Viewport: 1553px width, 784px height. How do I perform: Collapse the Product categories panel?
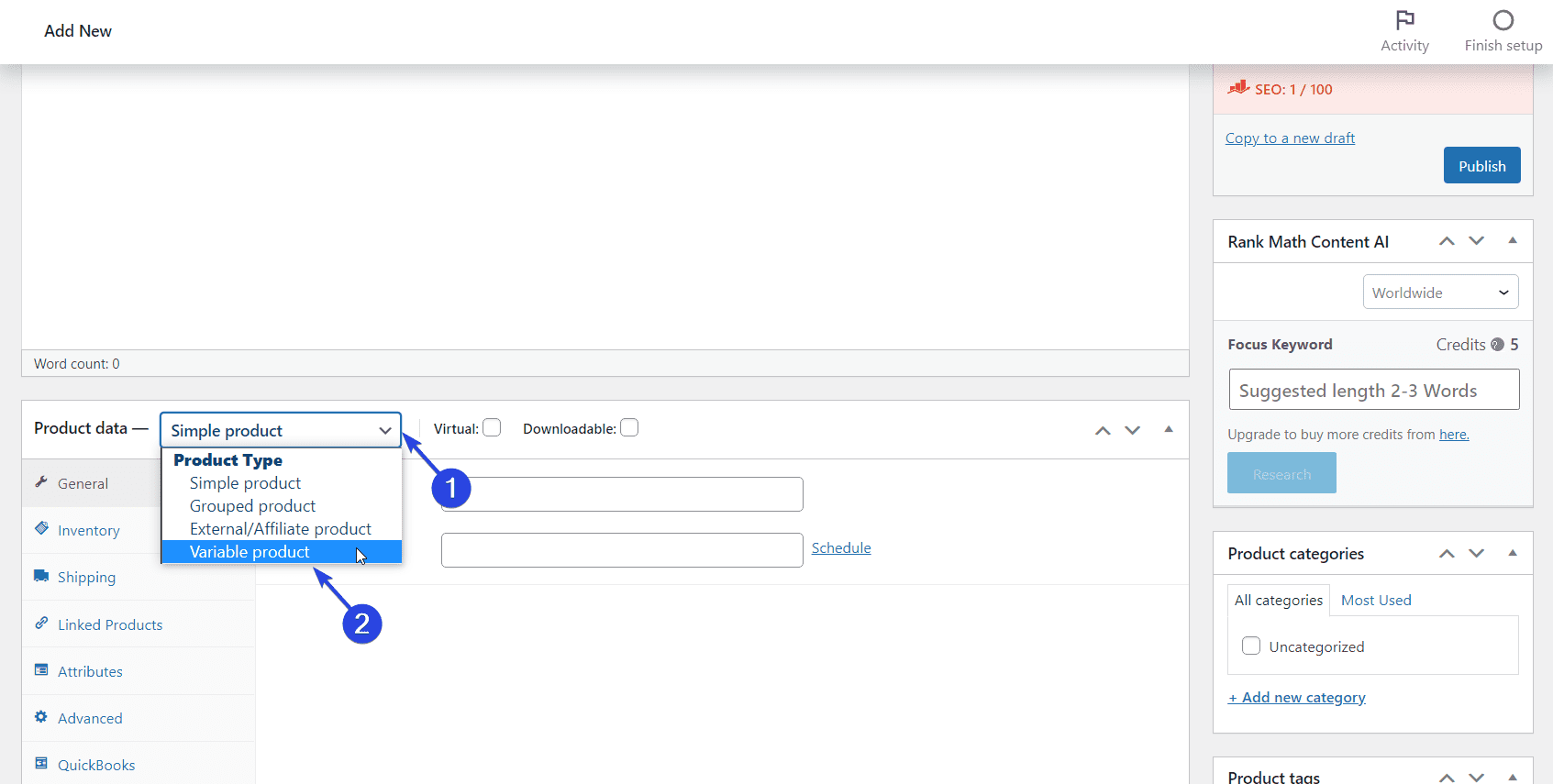click(1513, 552)
